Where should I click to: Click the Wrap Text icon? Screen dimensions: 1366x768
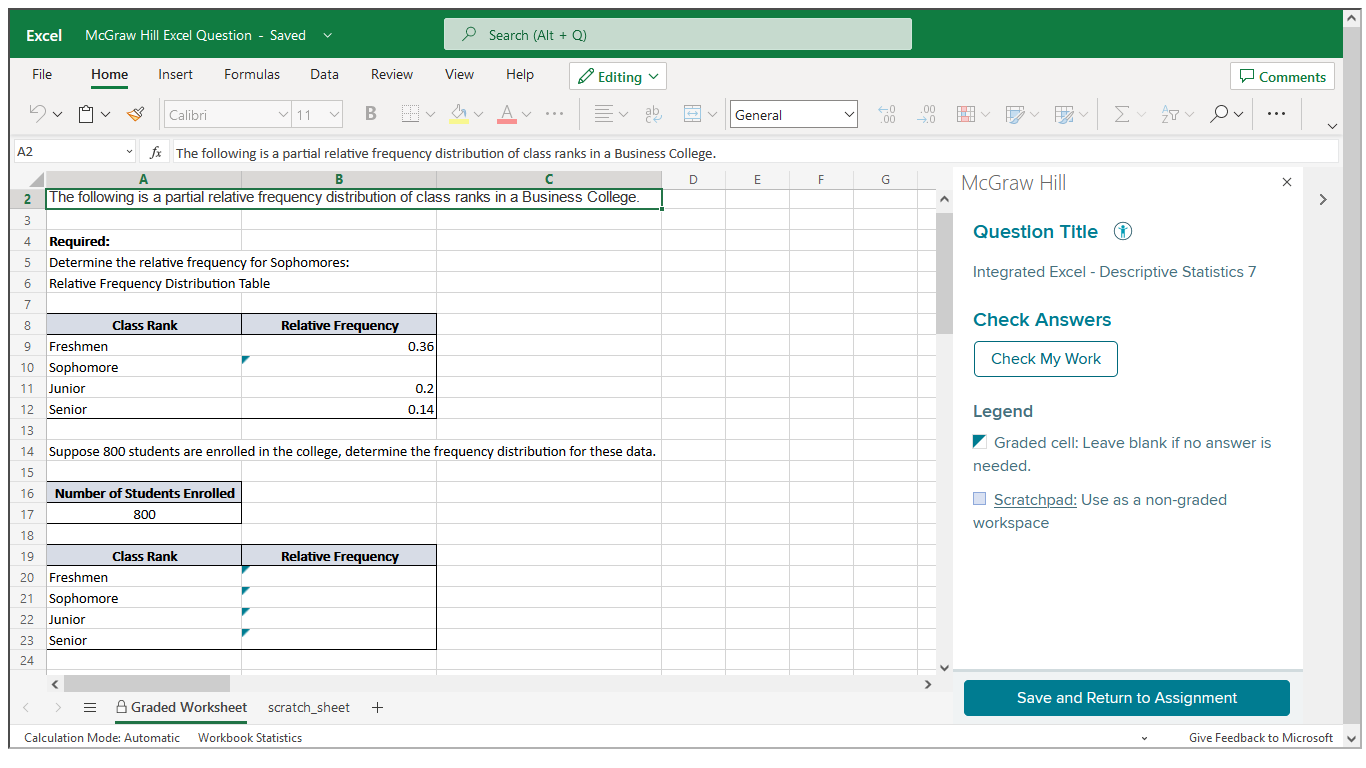pos(654,115)
